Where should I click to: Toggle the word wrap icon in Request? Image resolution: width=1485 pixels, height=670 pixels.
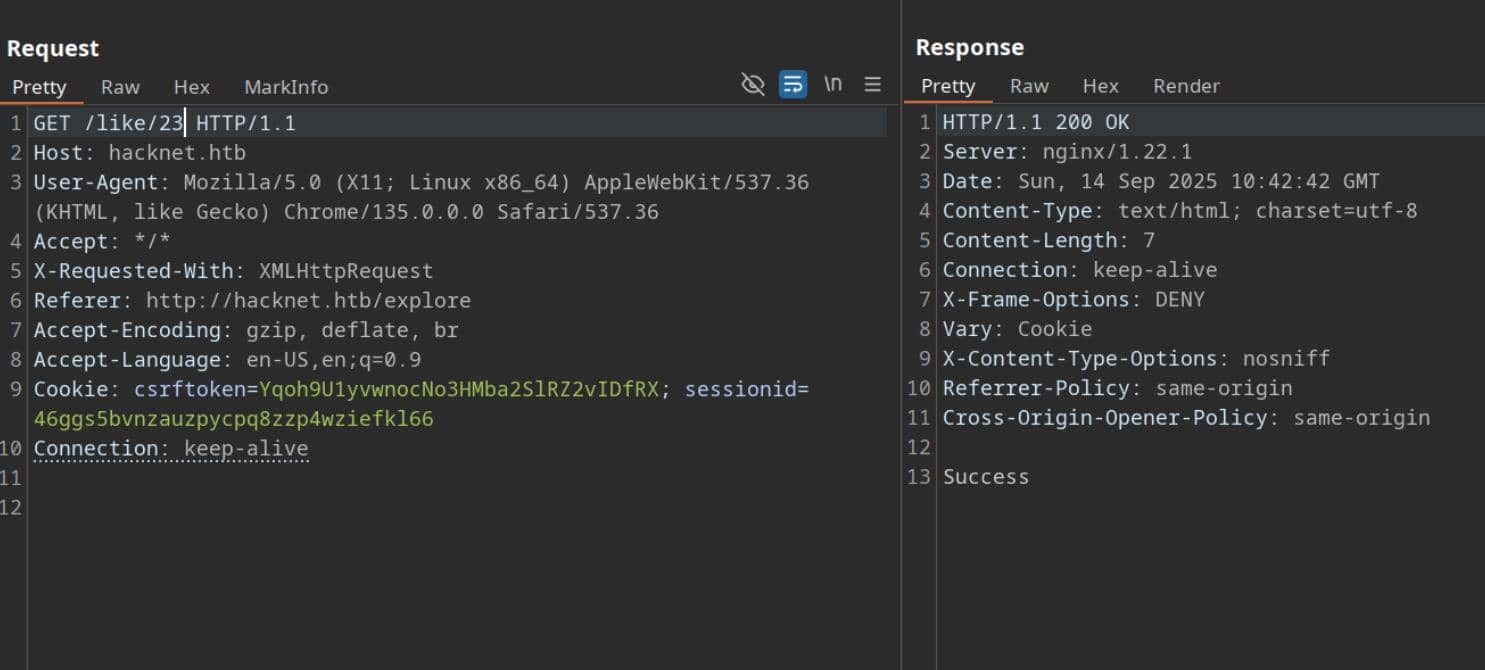pos(793,84)
